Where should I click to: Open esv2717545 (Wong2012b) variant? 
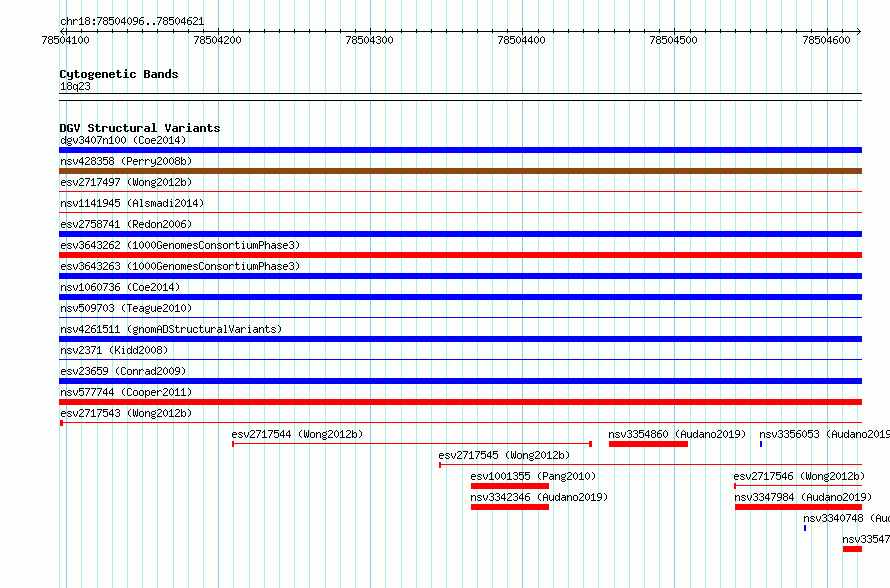pos(504,455)
